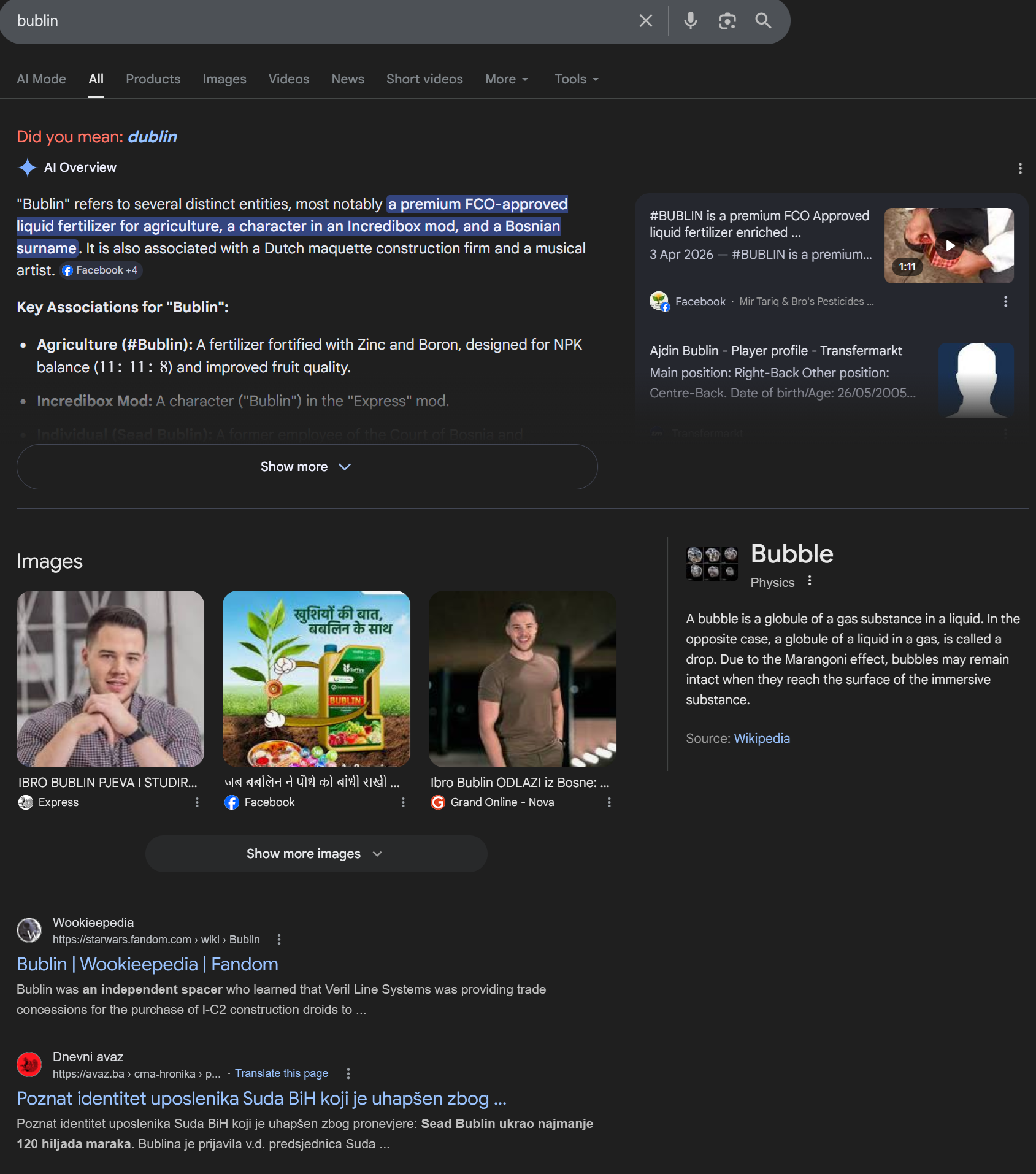Open the Ibro Bublin ODLAZI iz Bosne image
This screenshot has height=1174, width=1036.
pyautogui.click(x=523, y=679)
